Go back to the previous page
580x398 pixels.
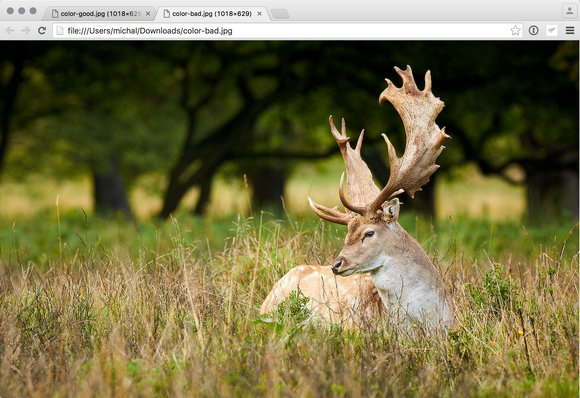coord(10,30)
